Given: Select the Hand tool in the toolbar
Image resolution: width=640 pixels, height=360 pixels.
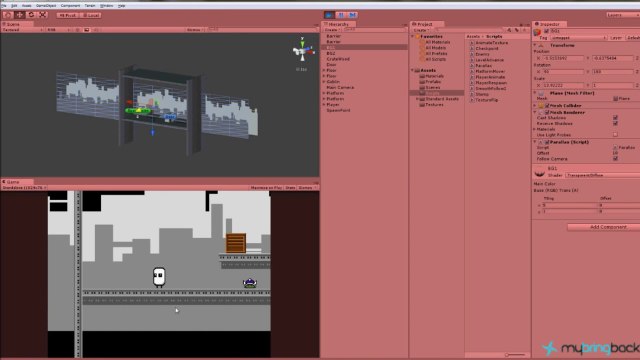Looking at the screenshot, I should point(8,15).
